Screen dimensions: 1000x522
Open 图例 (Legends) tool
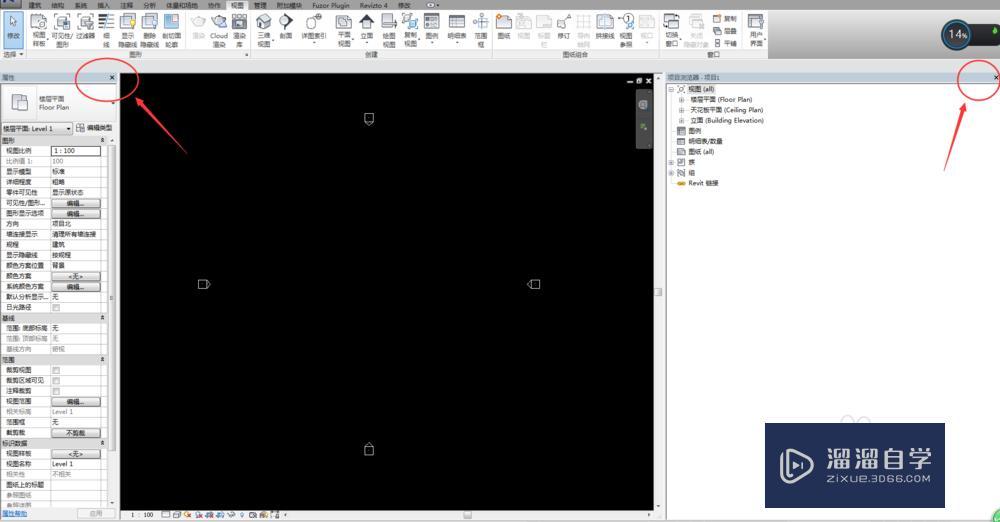(x=432, y=27)
